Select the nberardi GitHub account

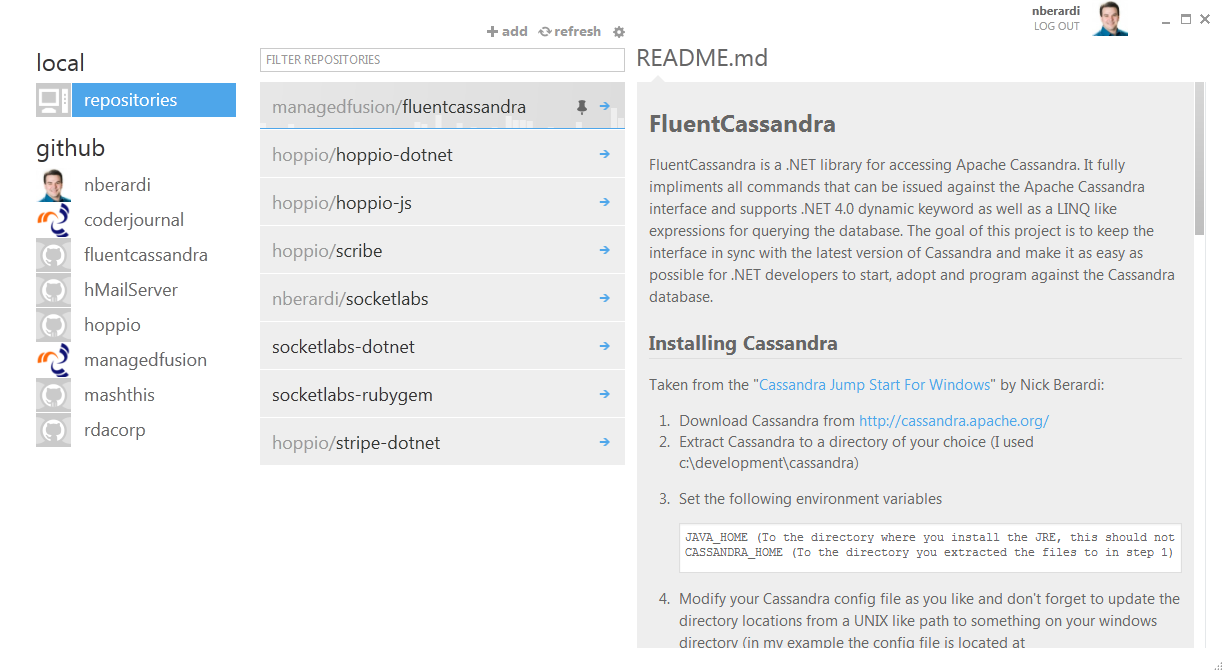pyautogui.click(x=117, y=185)
